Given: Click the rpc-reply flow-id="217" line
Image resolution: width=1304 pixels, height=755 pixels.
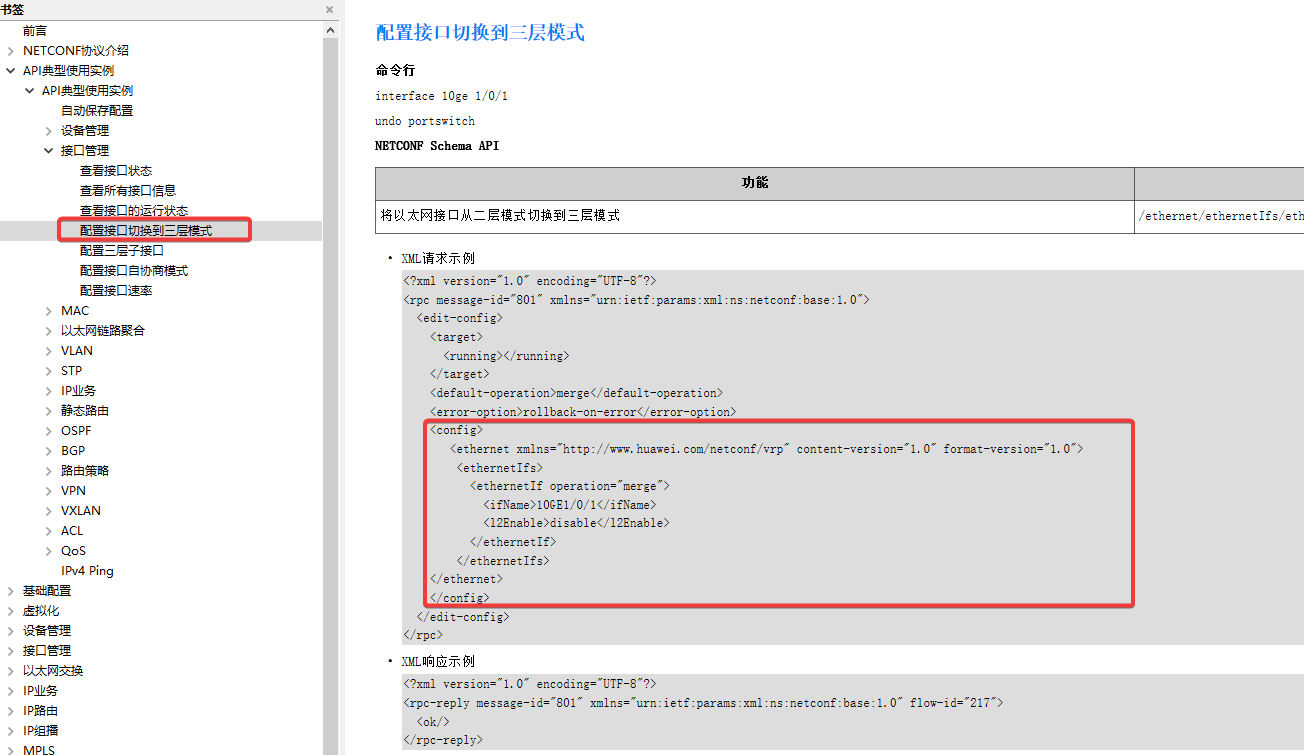Looking at the screenshot, I should click(703, 703).
